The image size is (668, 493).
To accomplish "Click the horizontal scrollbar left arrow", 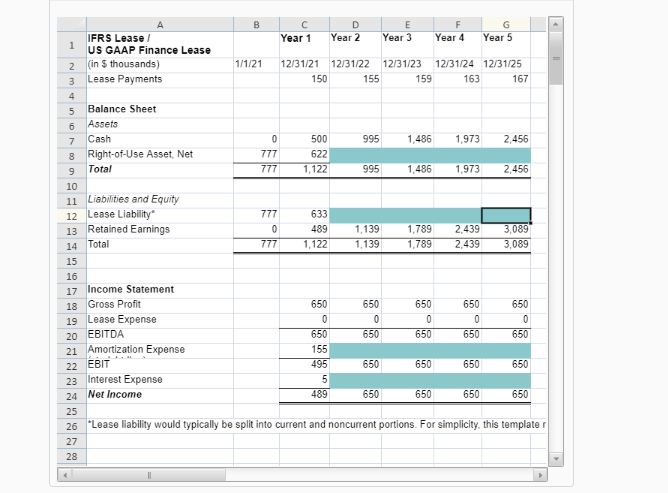I will pyautogui.click(x=65, y=475).
